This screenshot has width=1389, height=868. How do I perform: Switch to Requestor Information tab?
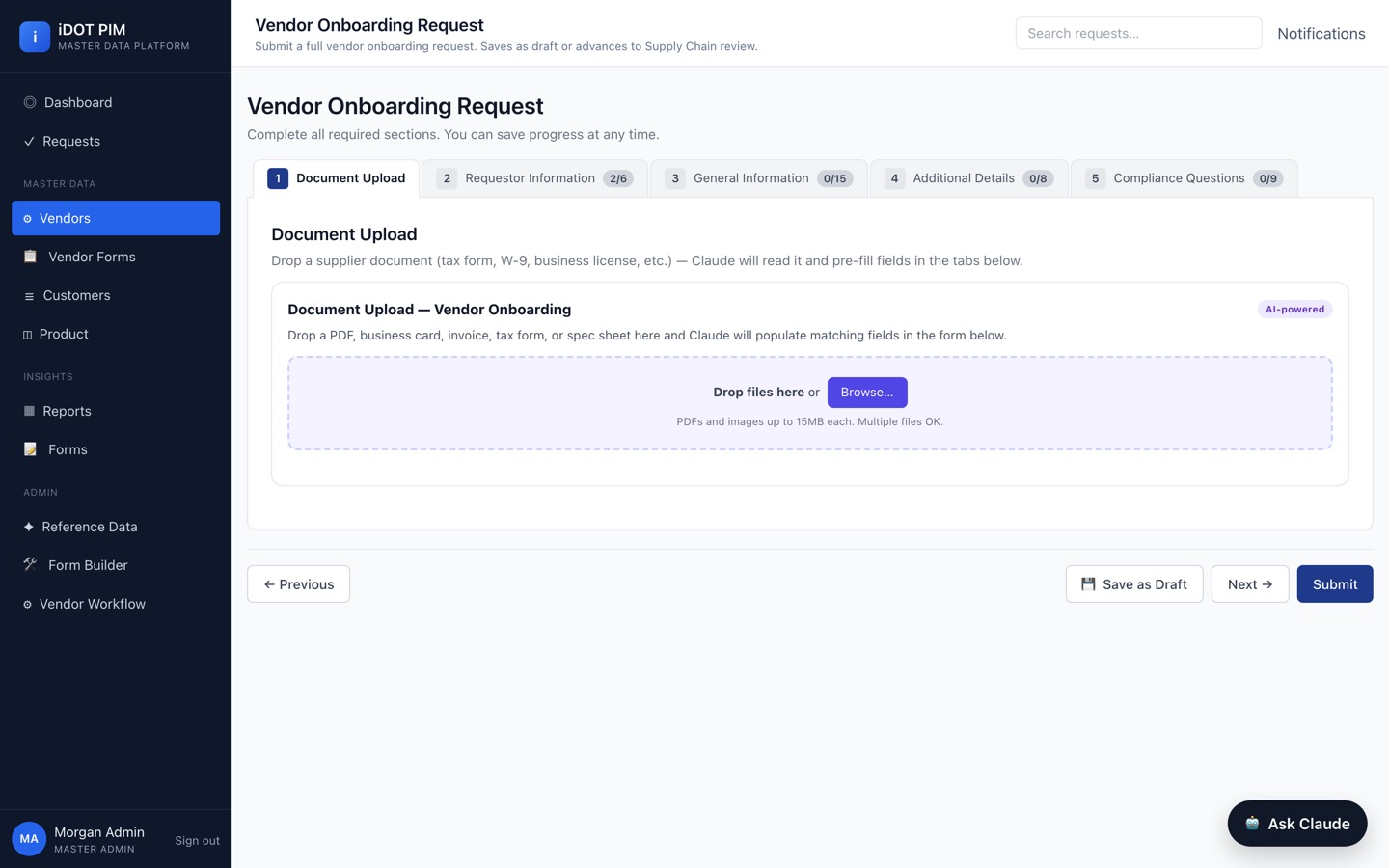pos(535,178)
